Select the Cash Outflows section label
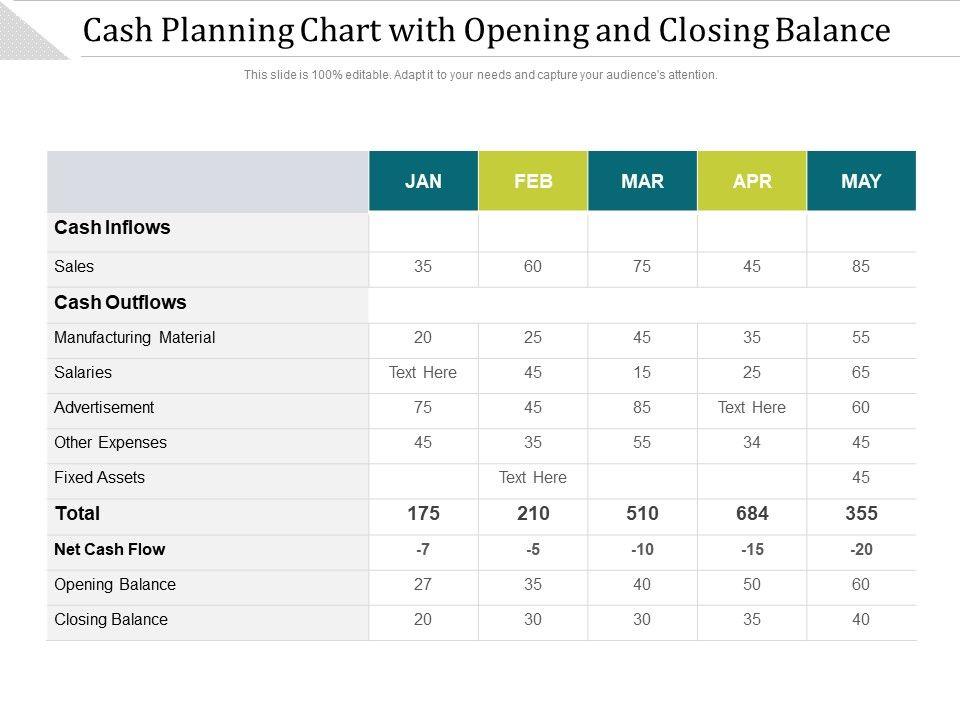The image size is (960, 720). [120, 302]
